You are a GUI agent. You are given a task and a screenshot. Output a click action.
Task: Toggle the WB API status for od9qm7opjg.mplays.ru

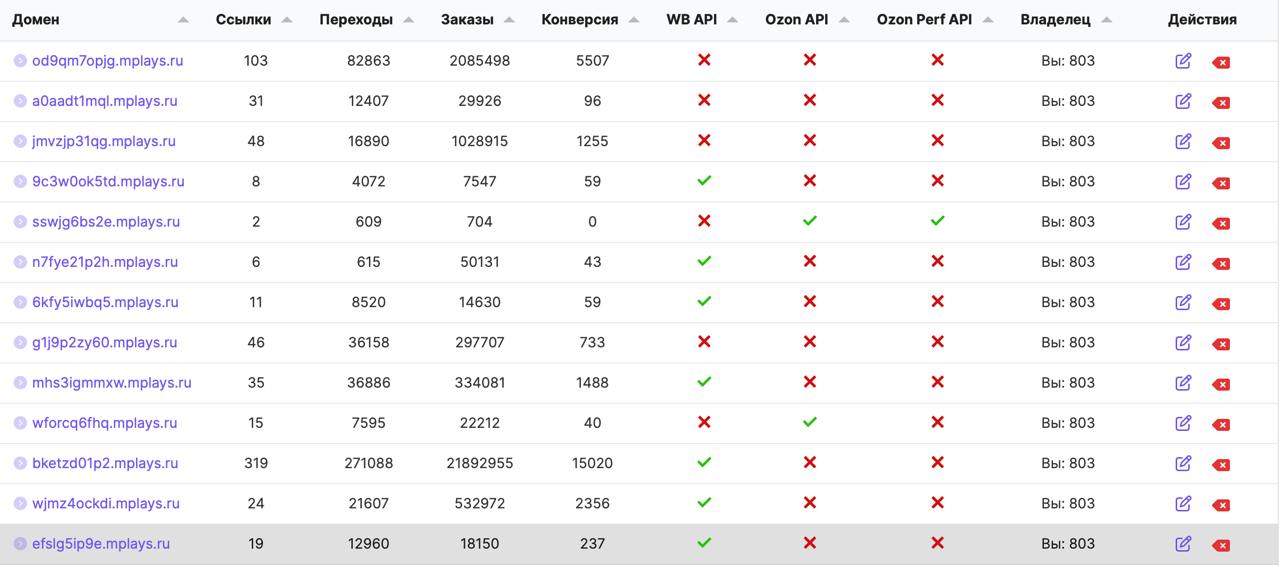coord(704,60)
